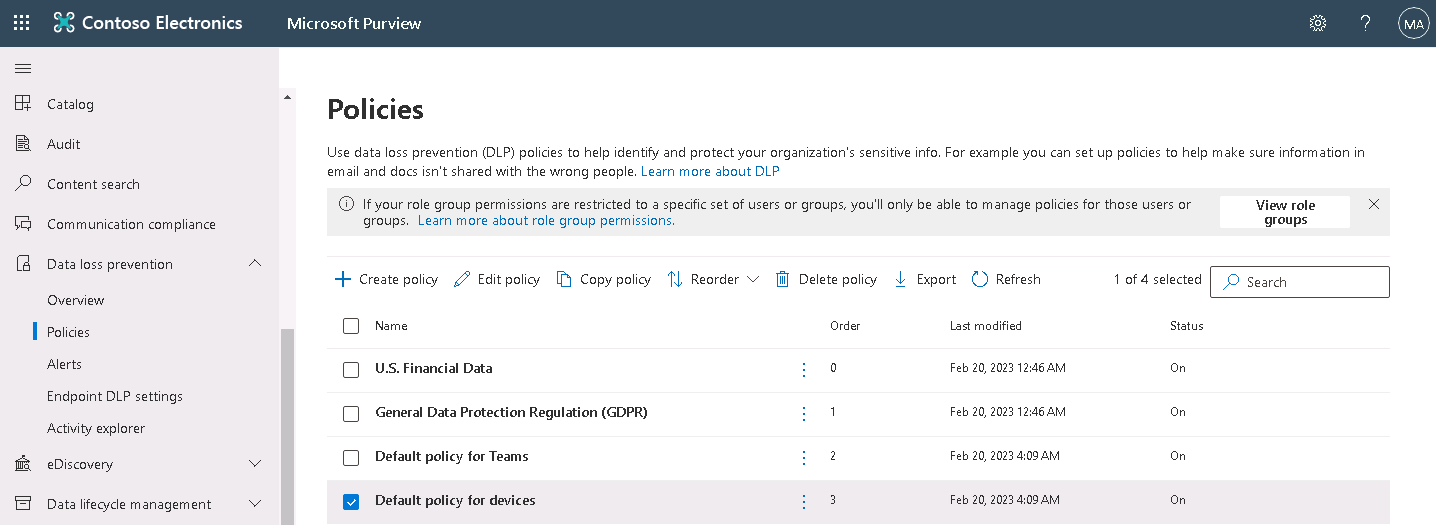
Task: Click the sidebar scrollbar thumb
Action: pyautogui.click(x=287, y=426)
